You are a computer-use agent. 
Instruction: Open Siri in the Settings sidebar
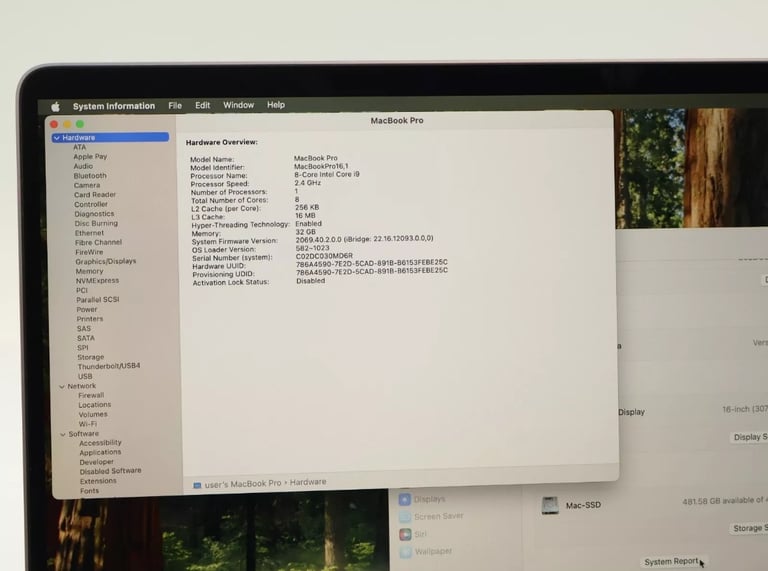tap(413, 534)
